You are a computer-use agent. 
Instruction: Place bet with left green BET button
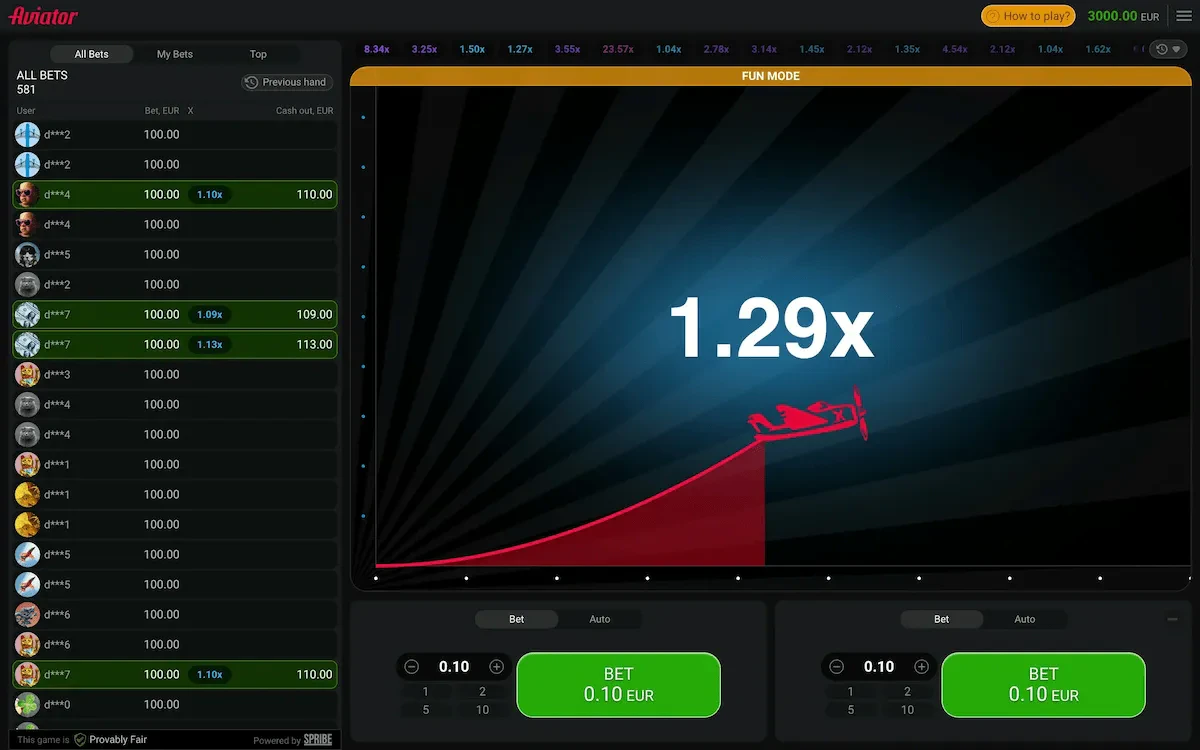618,684
